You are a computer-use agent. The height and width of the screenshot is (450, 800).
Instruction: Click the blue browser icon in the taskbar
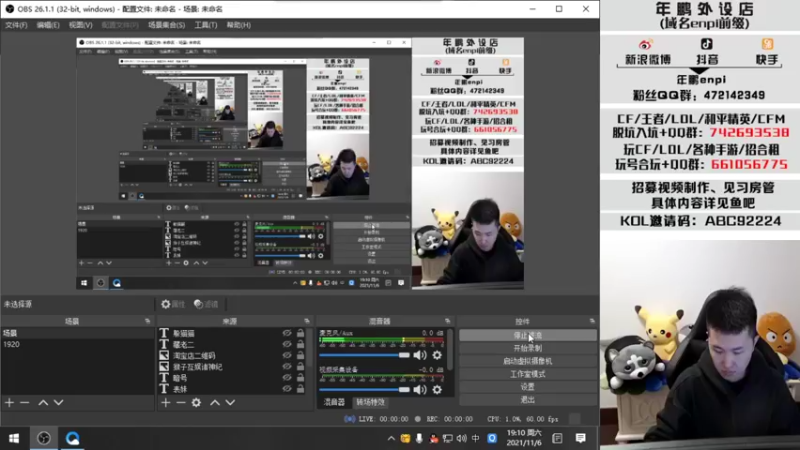tap(72, 438)
